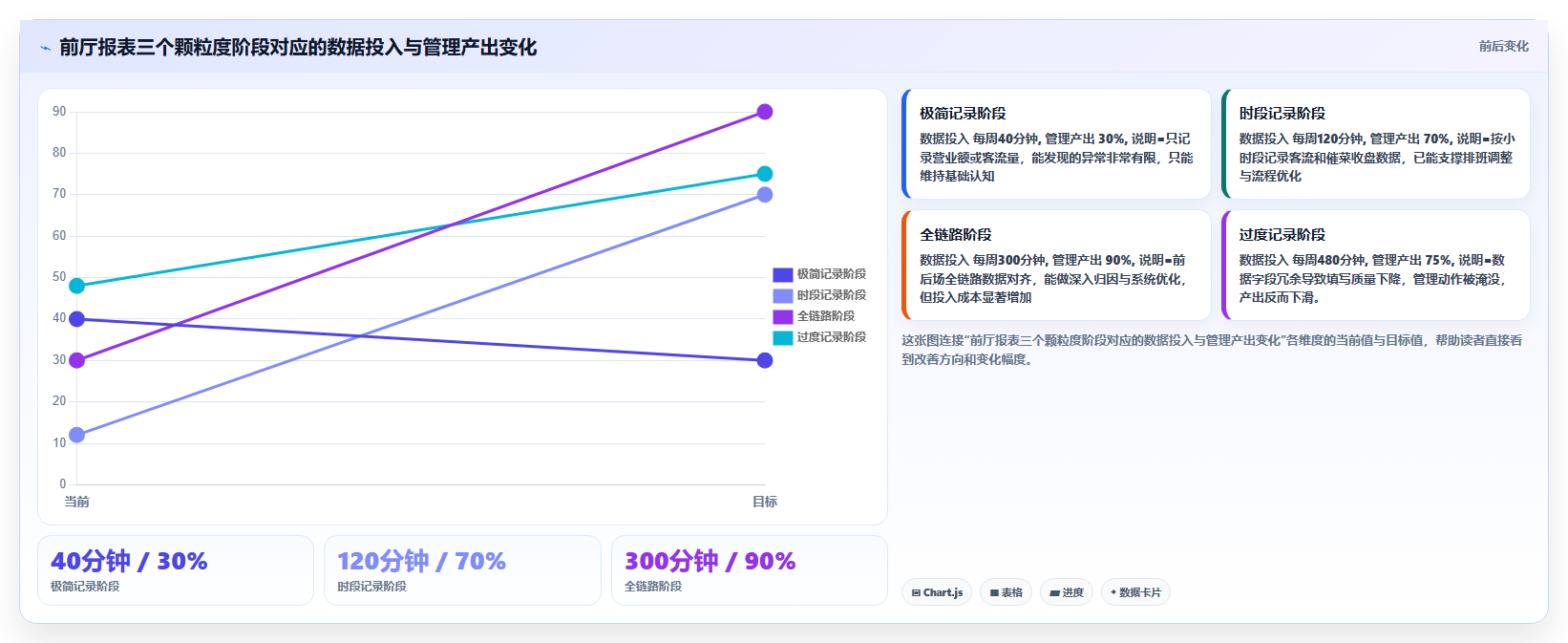The width and height of the screenshot is (1568, 643).
Task: Click the purple 全链路阶段 target point at 90
Action: point(765,112)
